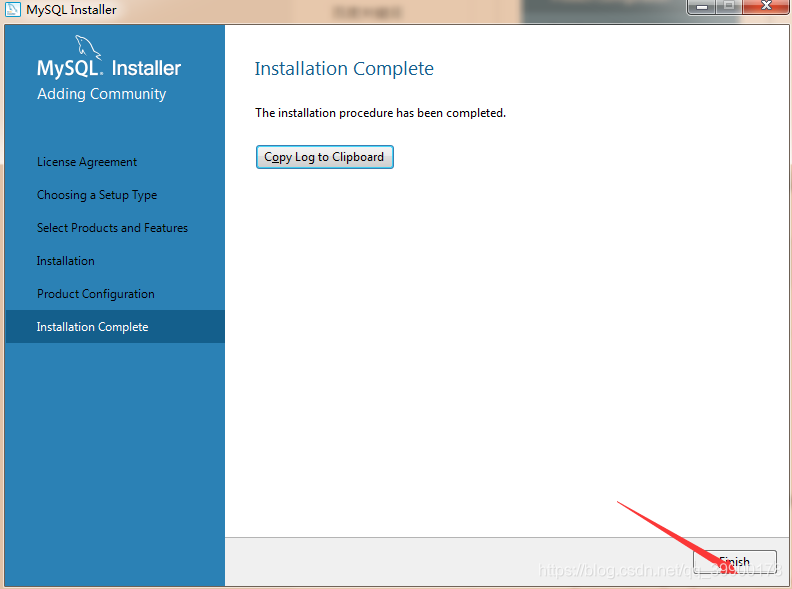Screen dimensions: 792x589
Task: Click the MySQL Installer window title text
Action: tap(71, 10)
